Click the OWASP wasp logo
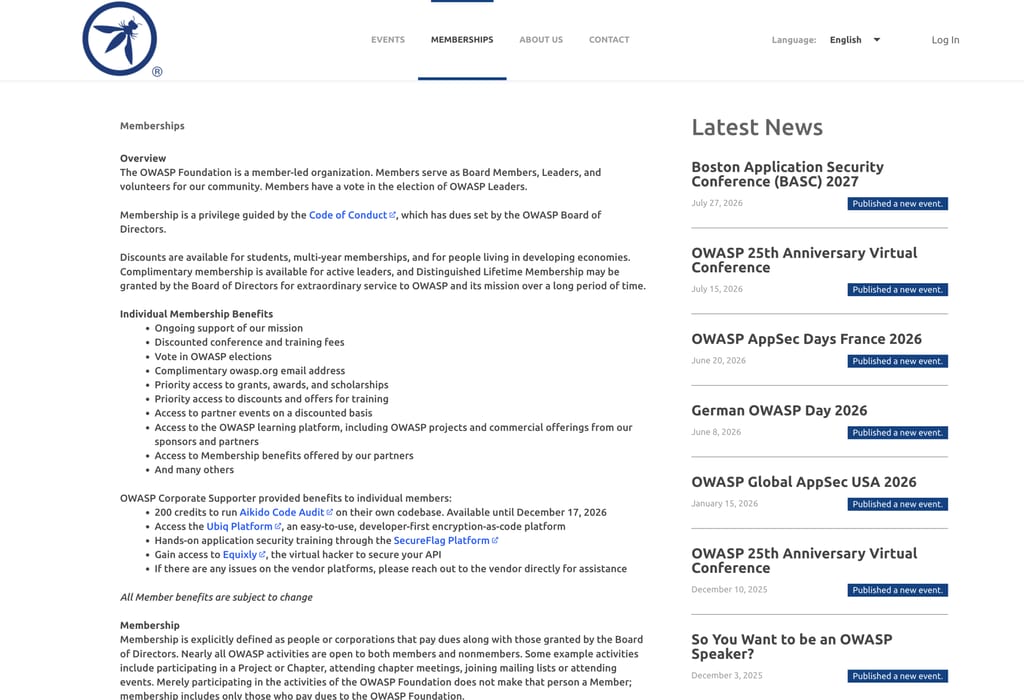The width and height of the screenshot is (1024, 700). 121,39
